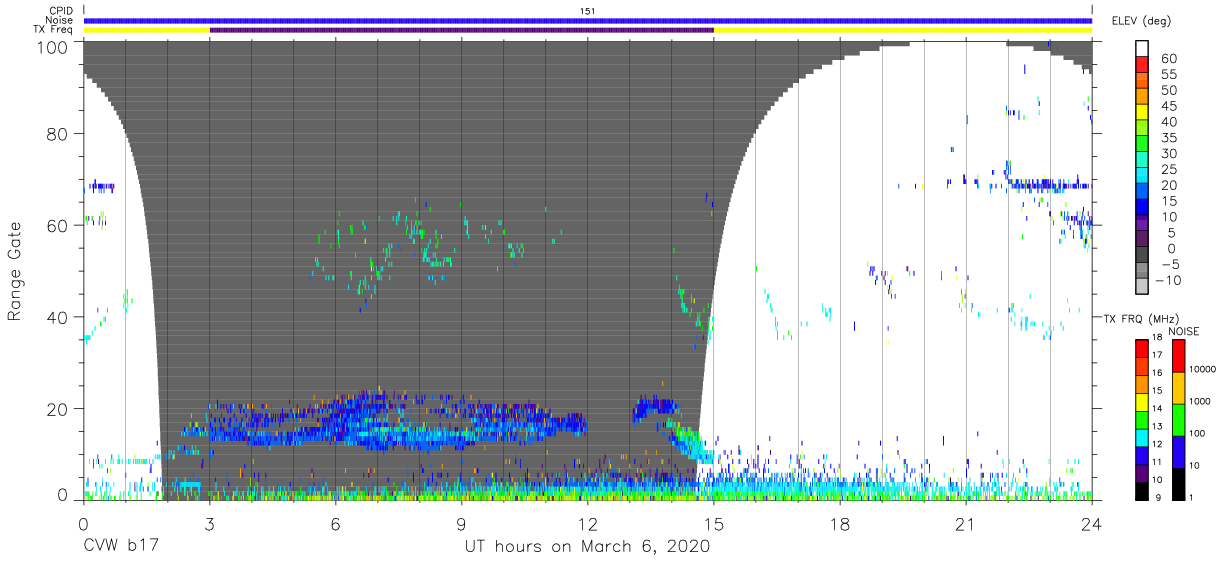Image resolution: width=1228 pixels, height=567 pixels.
Task: Click the 12 hour mark on the UT axis
Action: [x=588, y=523]
